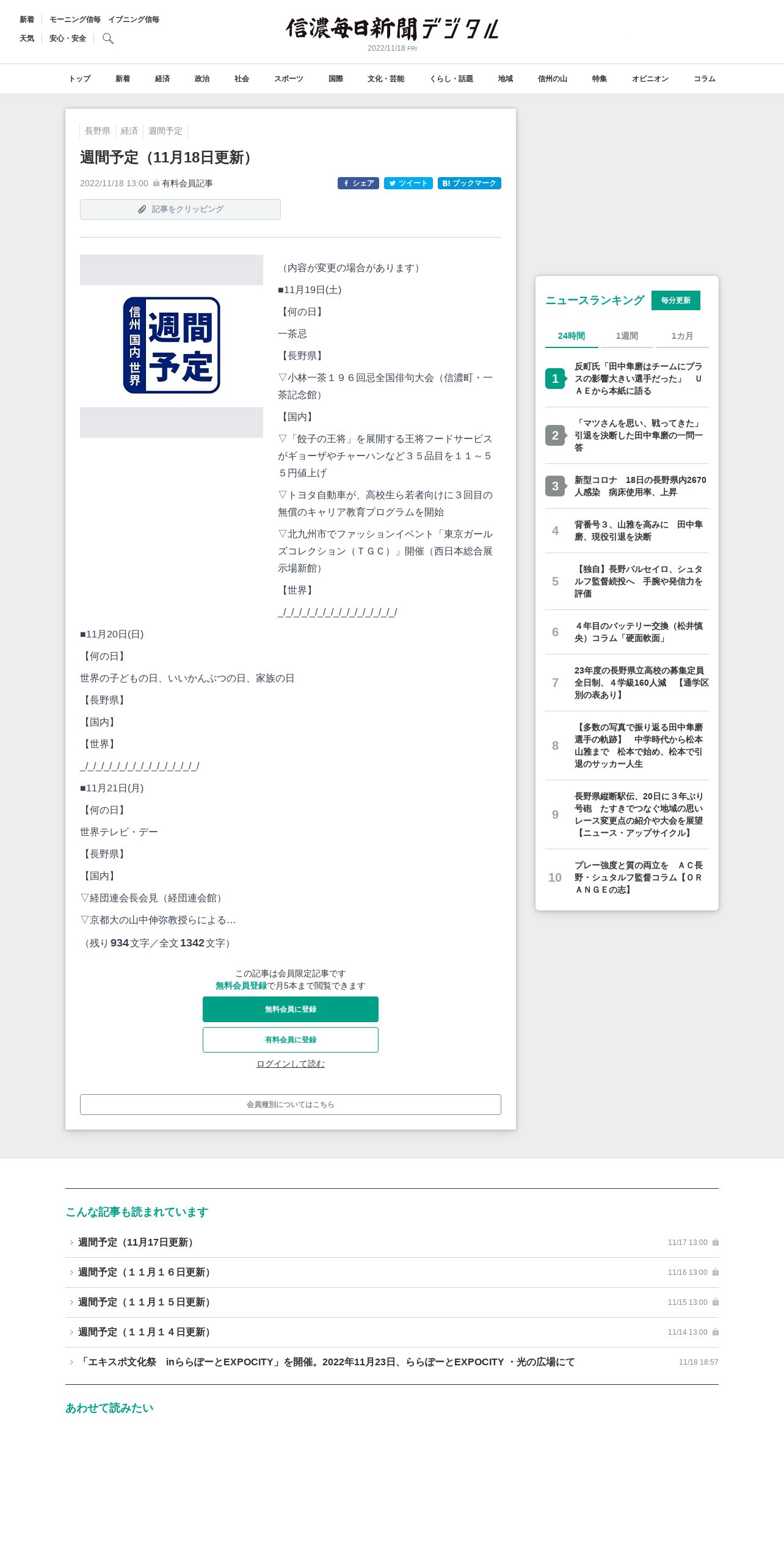Viewport: 784px width, 1568px height.
Task: Open 会員種別についてはこちら button
Action: click(x=291, y=1105)
